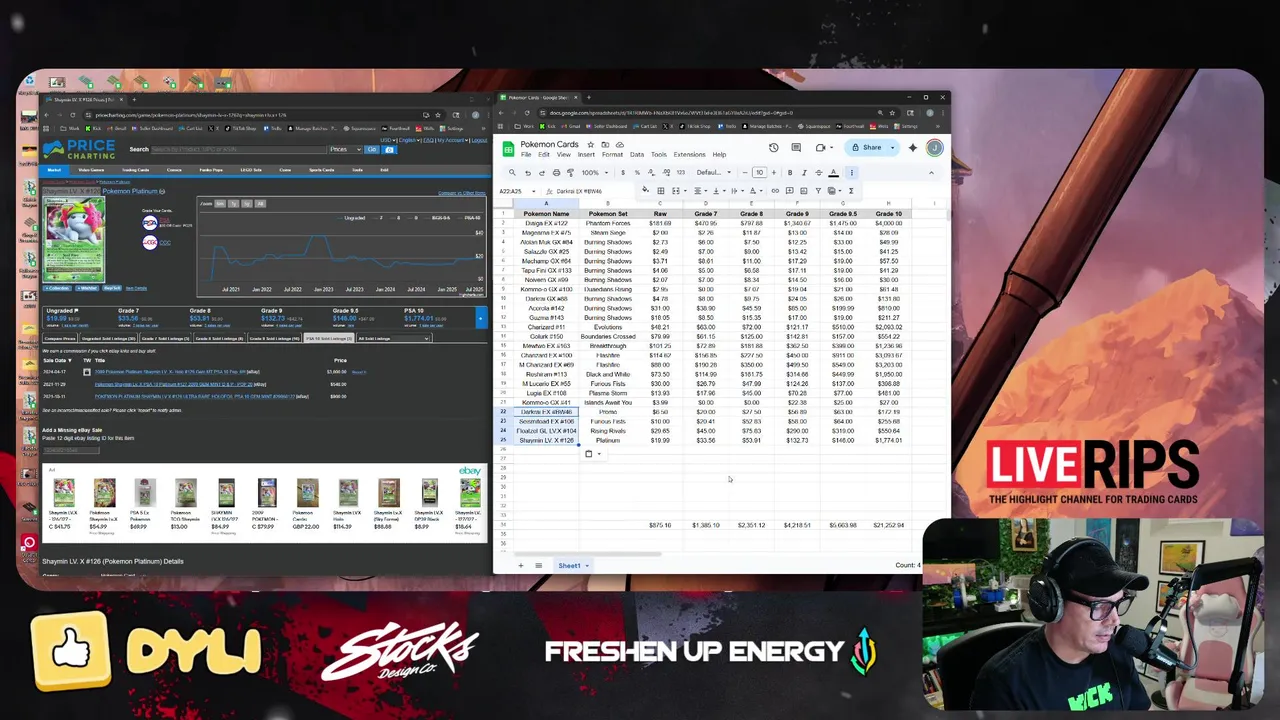Open the Insert menu in Sheets
Screen dimensions: 1280x720
[x=586, y=155]
